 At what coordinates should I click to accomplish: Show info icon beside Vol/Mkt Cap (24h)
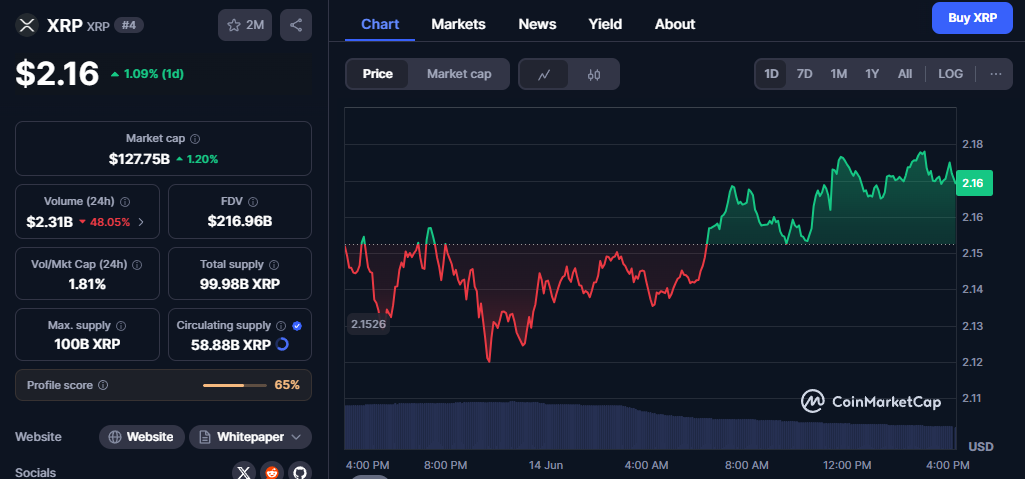137,265
